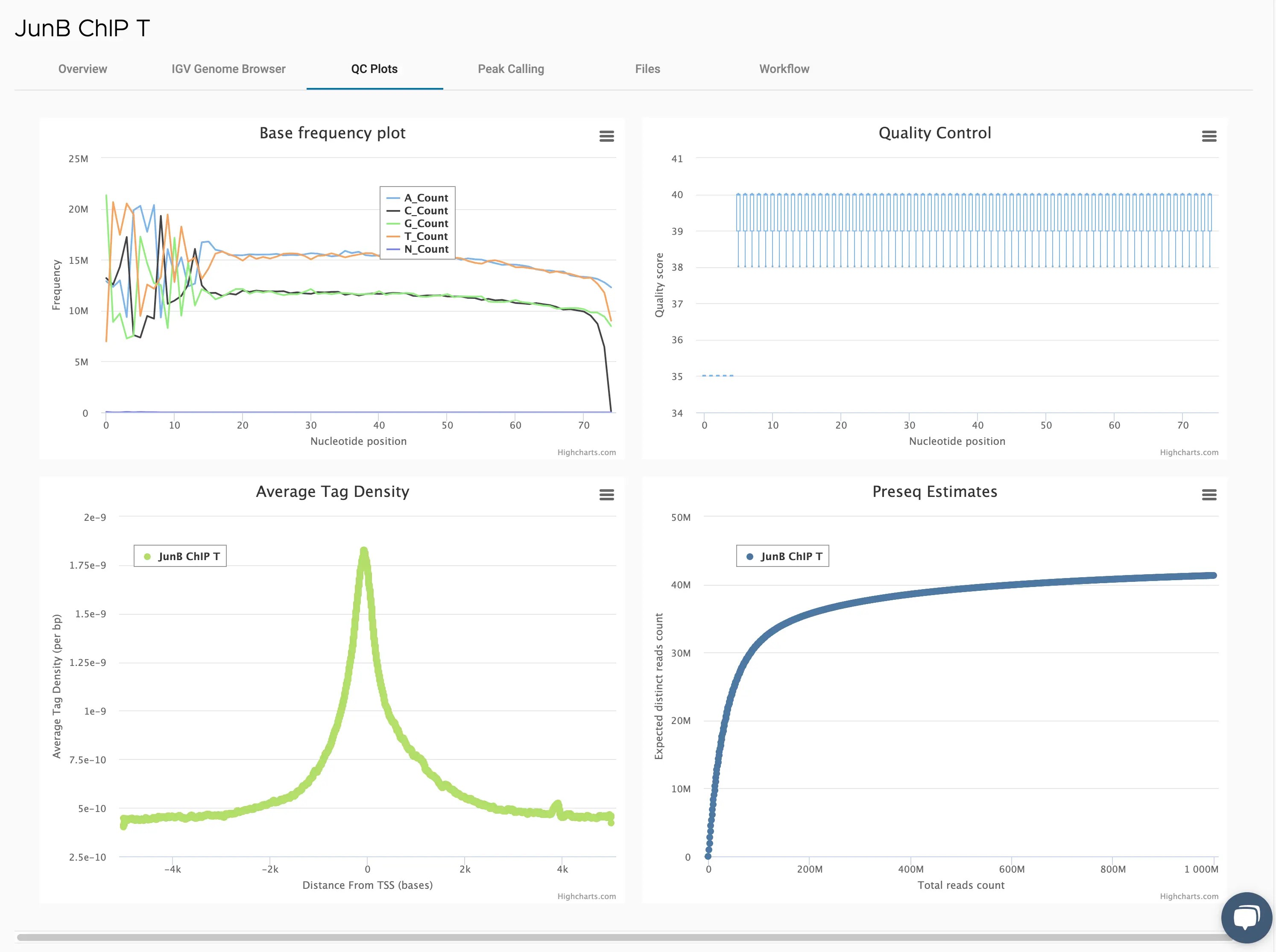Image resolution: width=1276 pixels, height=952 pixels.
Task: Open the IGV Genome Browser tab
Action: 228,69
